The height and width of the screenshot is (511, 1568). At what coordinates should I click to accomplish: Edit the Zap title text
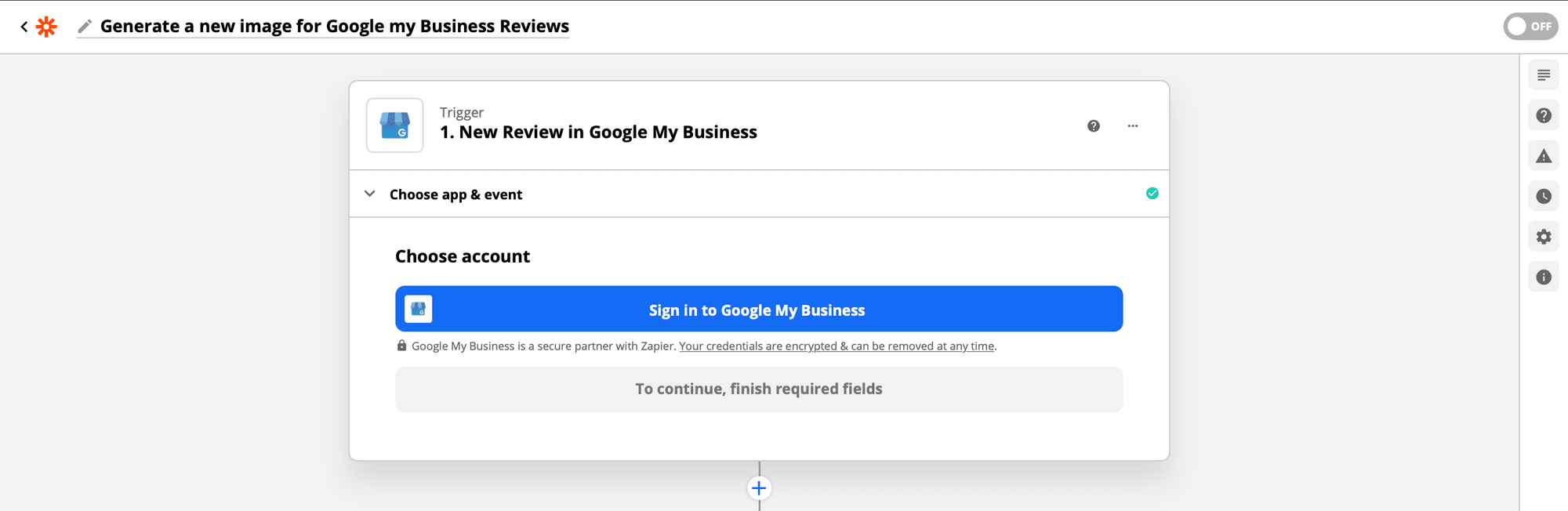tap(335, 26)
